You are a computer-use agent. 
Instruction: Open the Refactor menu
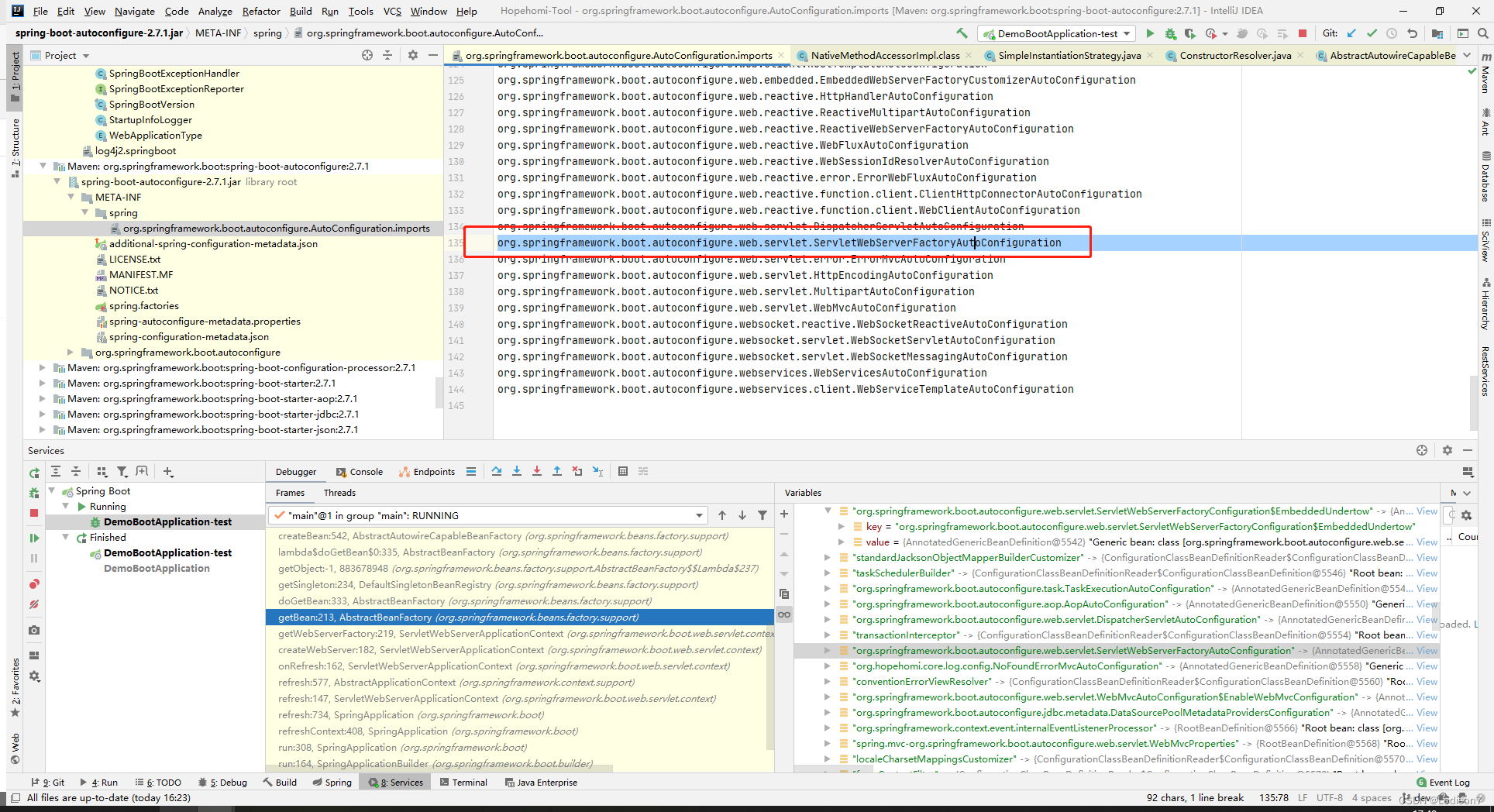tap(261, 11)
